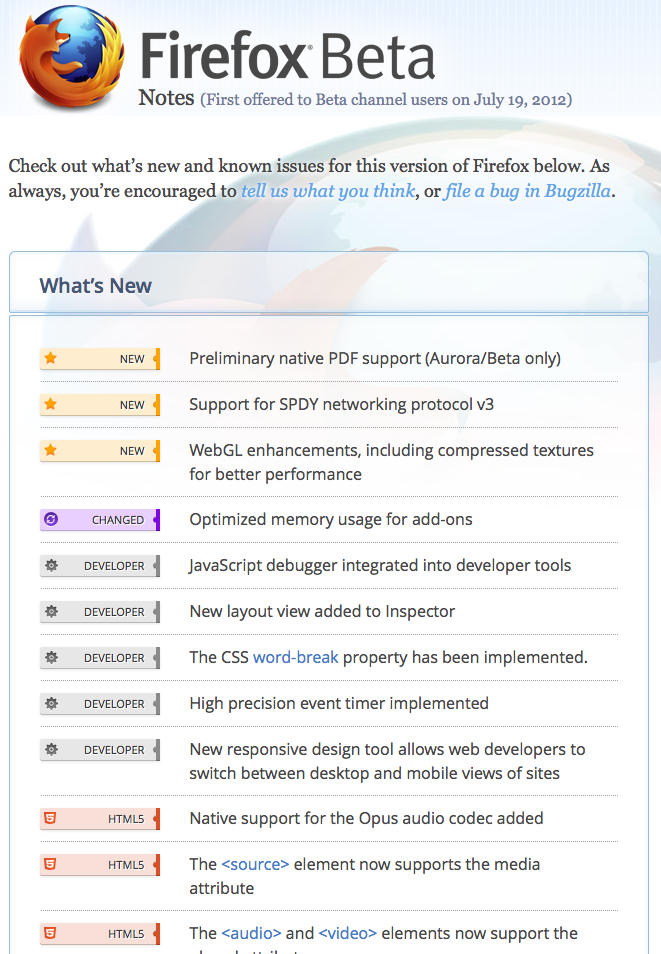The height and width of the screenshot is (954, 661).
Task: Follow the word-break property link
Action: 295,657
